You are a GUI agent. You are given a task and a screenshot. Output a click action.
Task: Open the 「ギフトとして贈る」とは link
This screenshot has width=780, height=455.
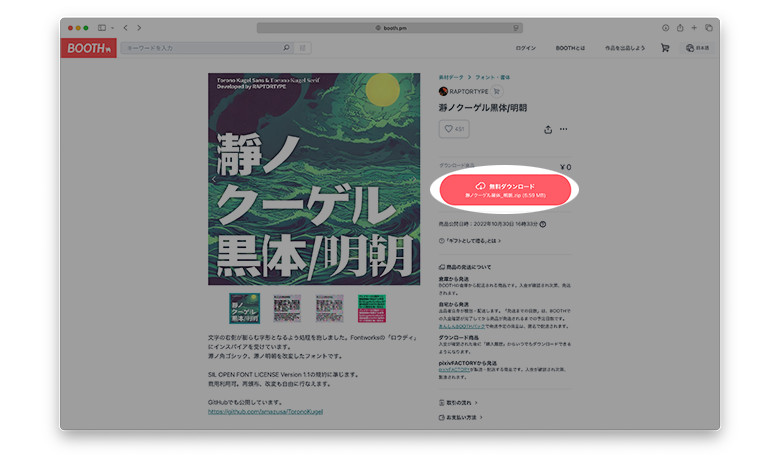(470, 241)
